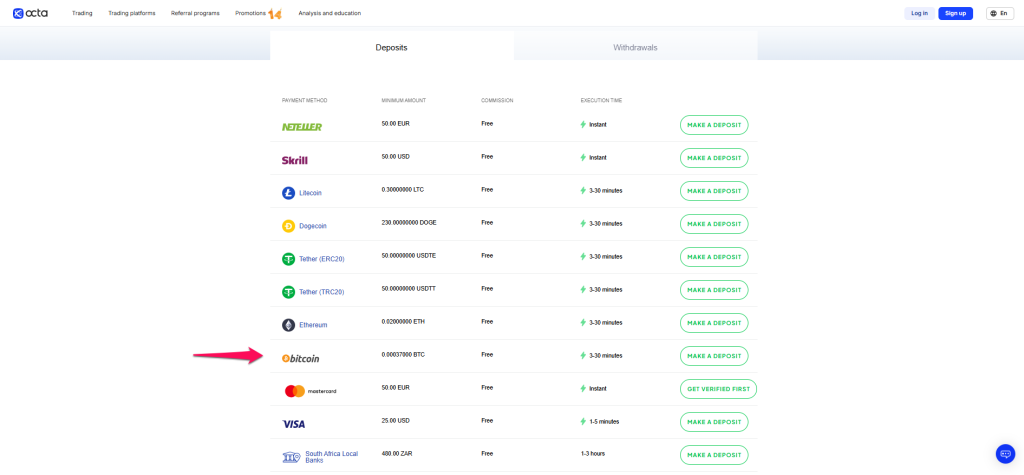The image size is (1024, 475).
Task: Open the Trading menu
Action: [x=82, y=13]
